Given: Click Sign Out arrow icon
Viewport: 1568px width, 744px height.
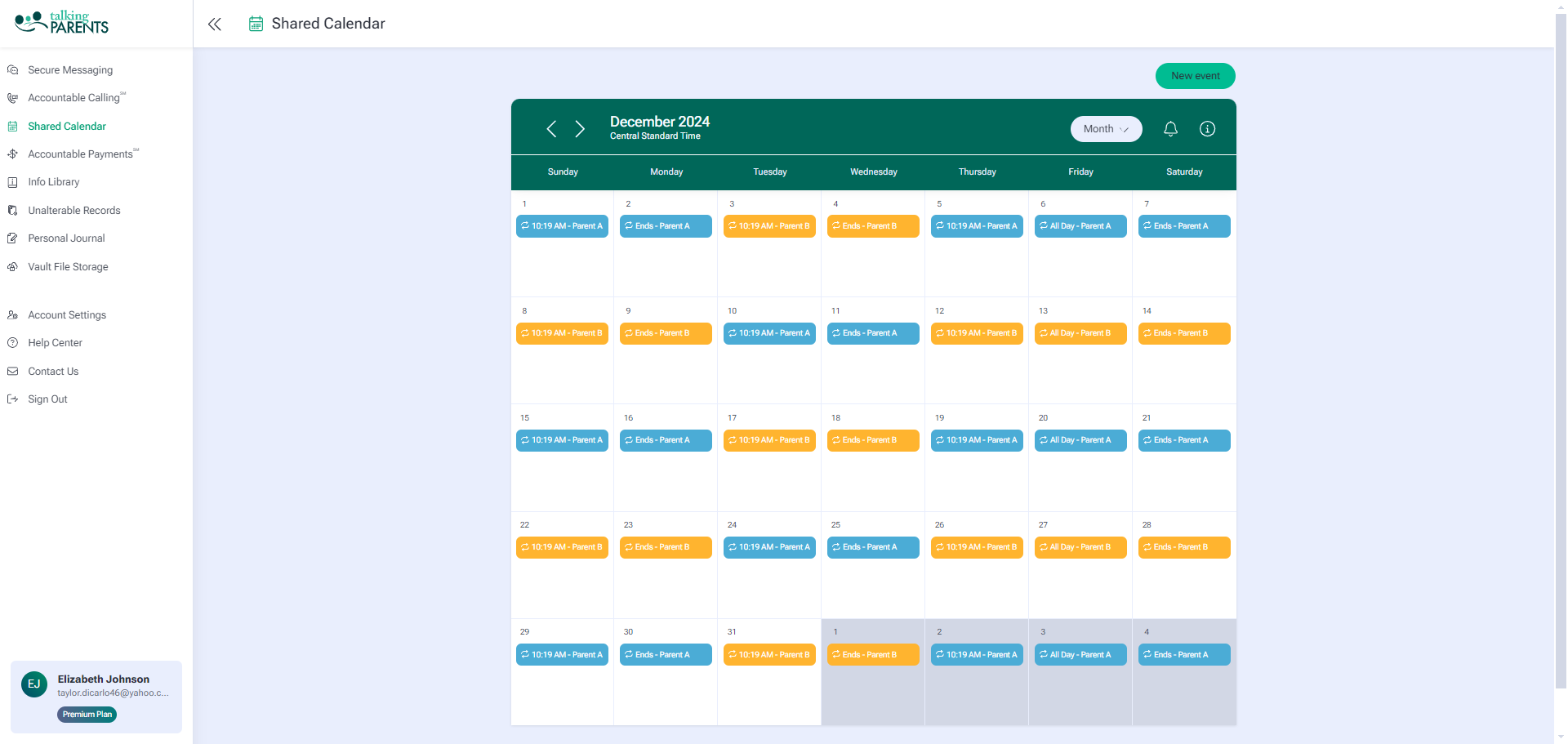Looking at the screenshot, I should point(13,399).
